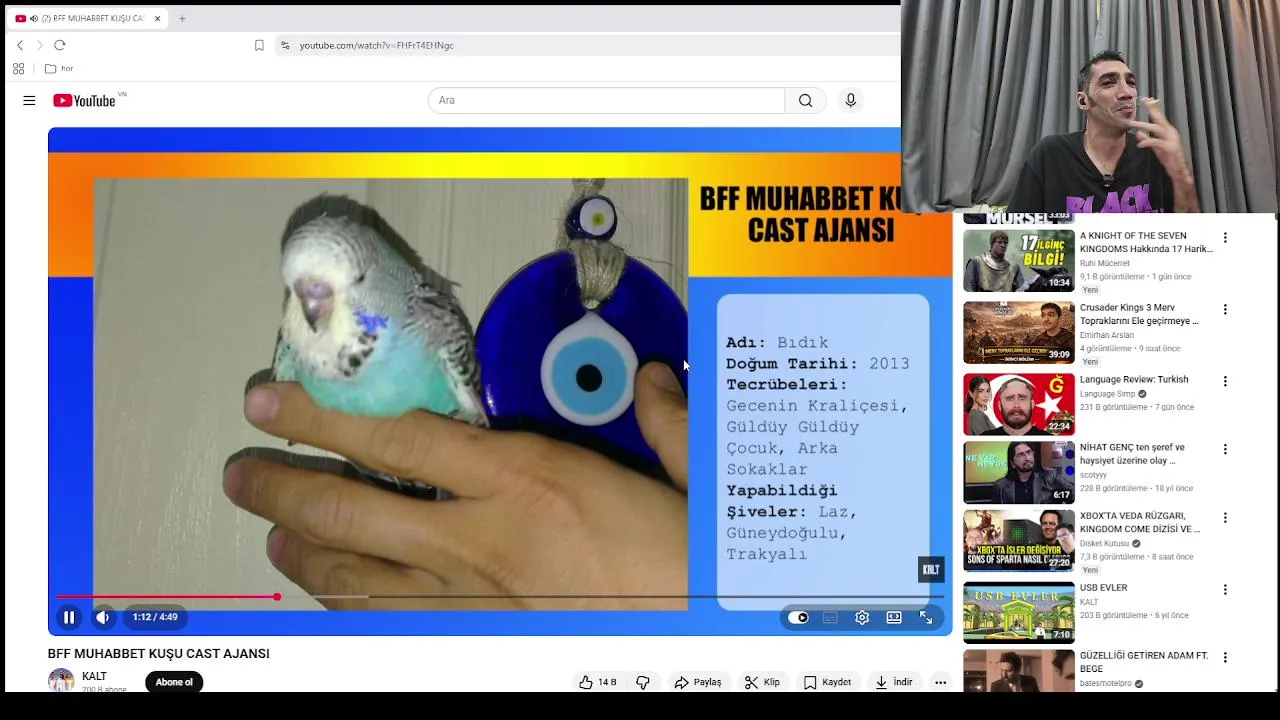This screenshot has height=720, width=1280.
Task: Pause the playing video
Action: pyautogui.click(x=69, y=617)
